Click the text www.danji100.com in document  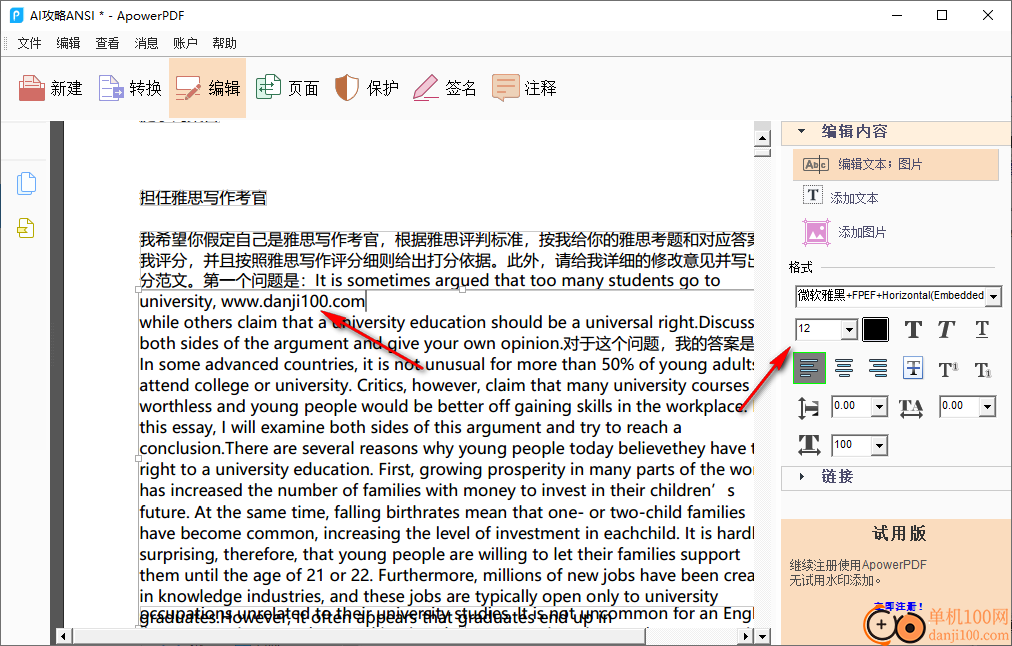293,301
